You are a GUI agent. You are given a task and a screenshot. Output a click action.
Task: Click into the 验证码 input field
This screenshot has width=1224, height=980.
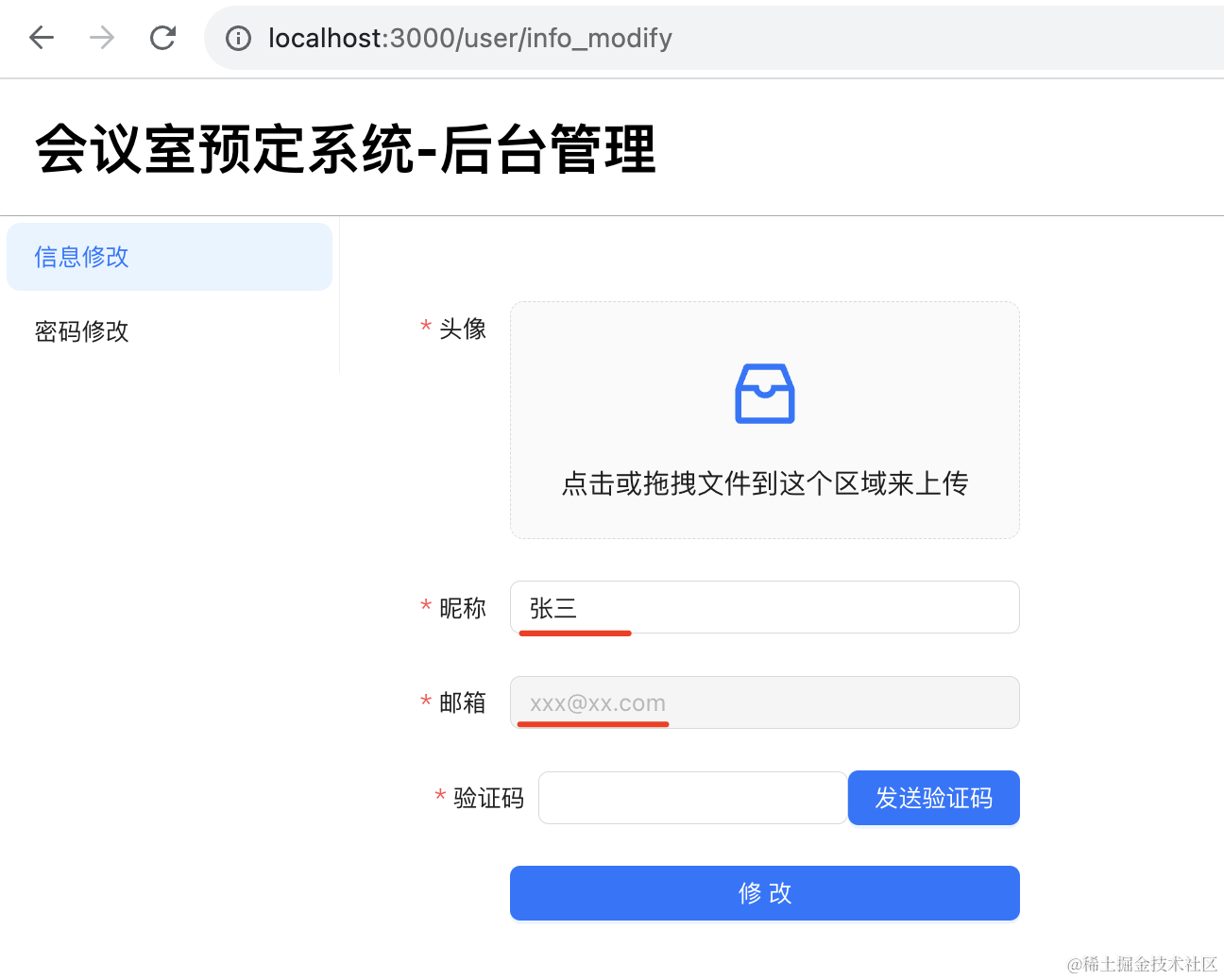692,798
